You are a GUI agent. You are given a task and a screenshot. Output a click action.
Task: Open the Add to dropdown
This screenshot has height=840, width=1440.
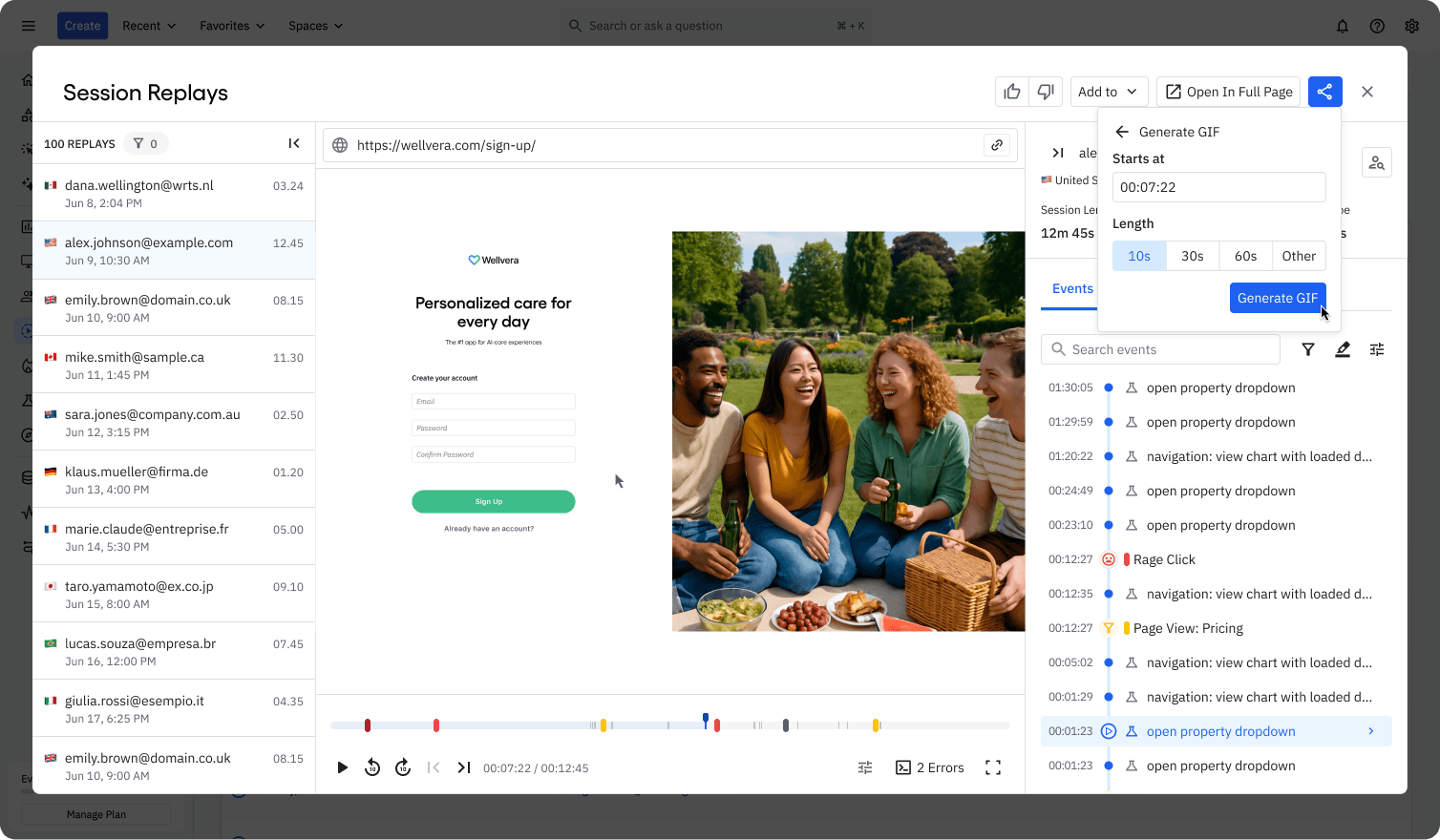point(1109,91)
